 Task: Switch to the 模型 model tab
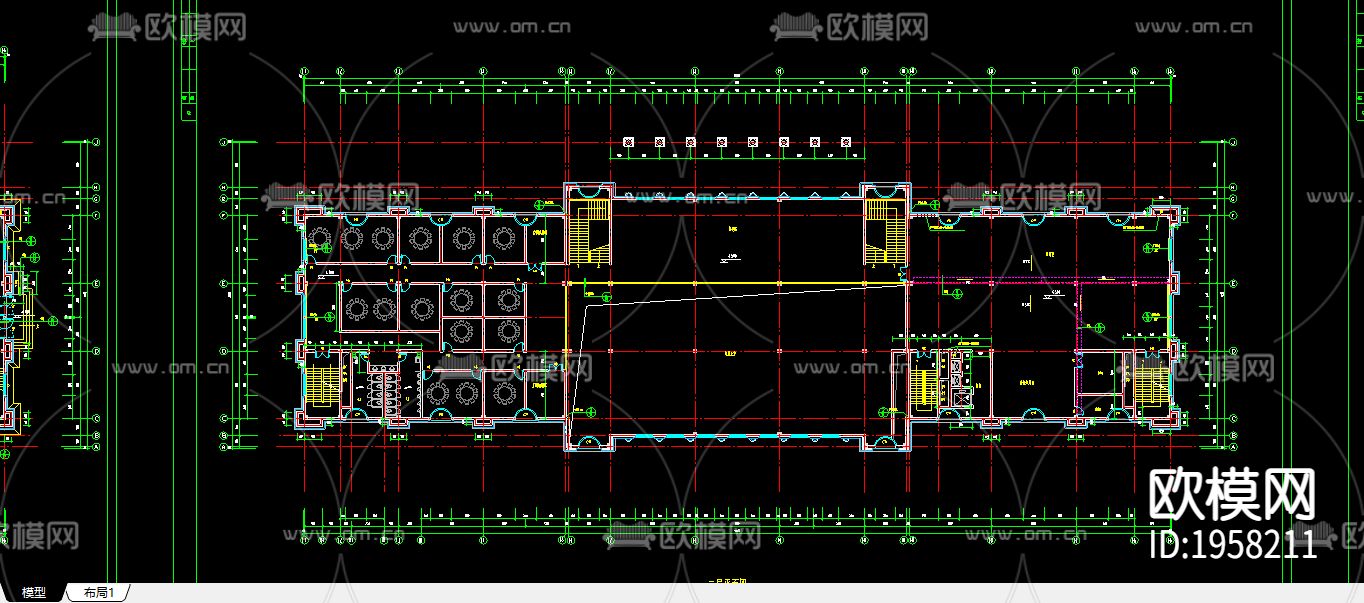33,593
